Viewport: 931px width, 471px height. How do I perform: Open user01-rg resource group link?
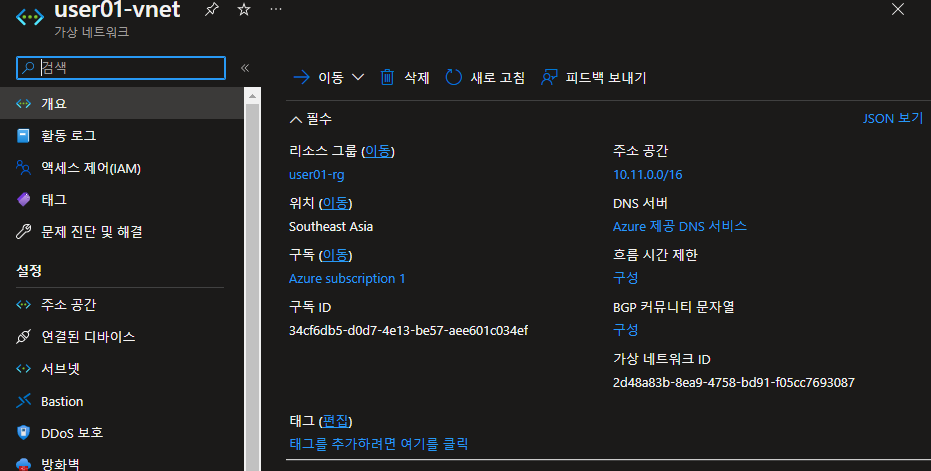(x=316, y=175)
